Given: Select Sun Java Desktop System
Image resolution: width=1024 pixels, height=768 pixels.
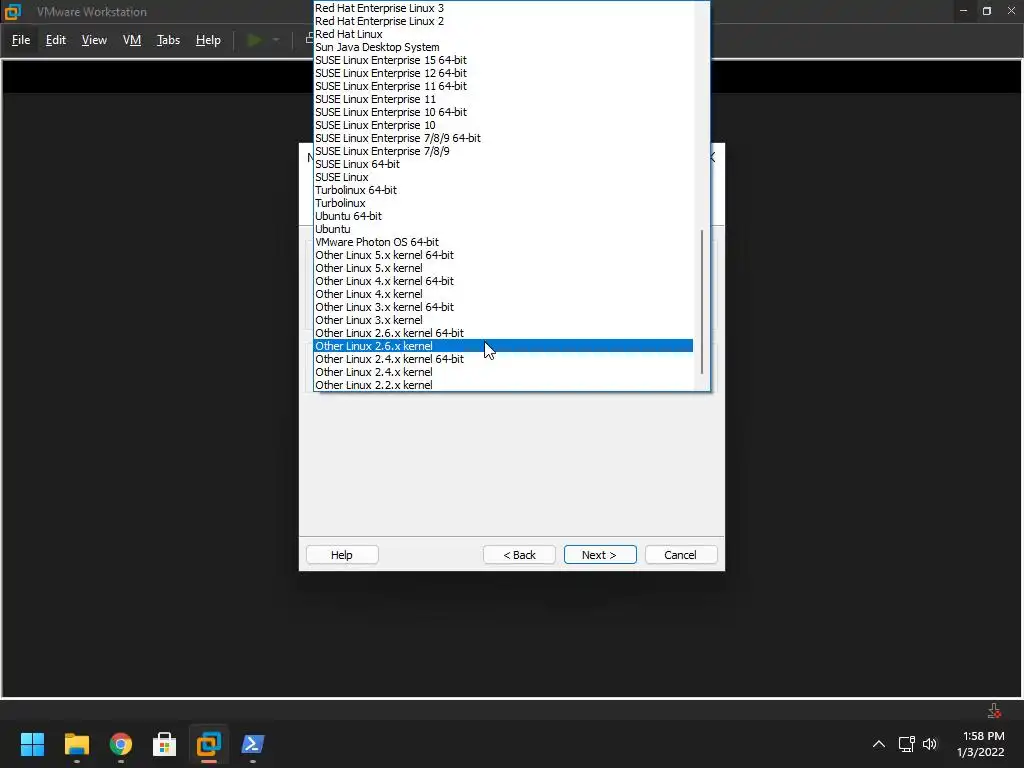Looking at the screenshot, I should pyautogui.click(x=503, y=47).
